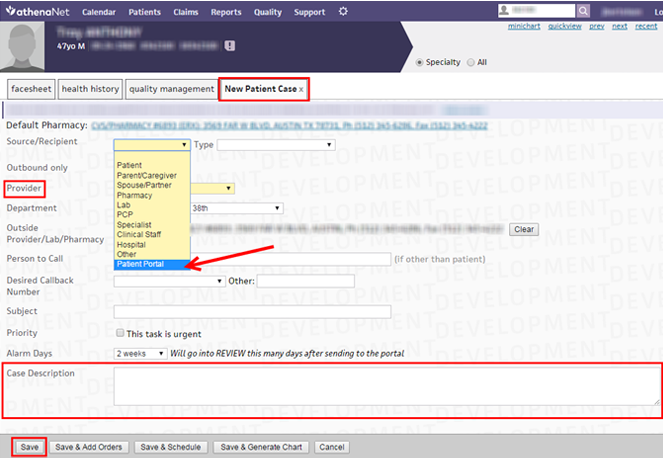This screenshot has height=459, width=663.
Task: Select the Specialty radio button
Action: [x=420, y=62]
